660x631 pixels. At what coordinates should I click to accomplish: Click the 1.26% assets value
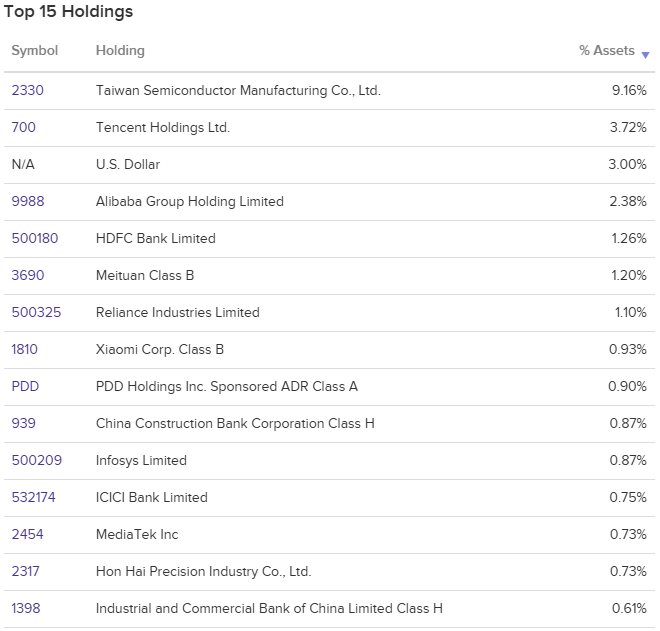point(629,238)
